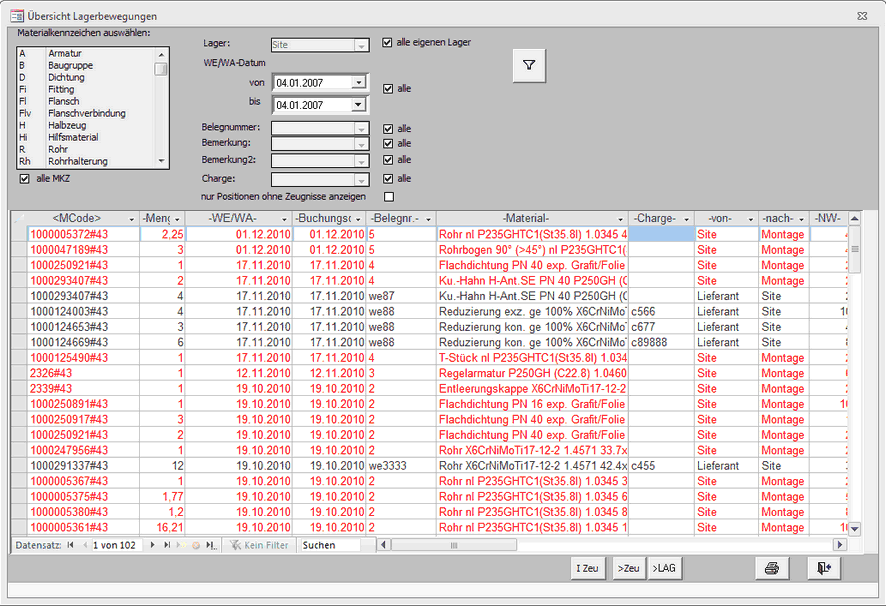Viewport: 886px width, 606px height.
Task: Select 'Rohr' in material code list
Action: [x=59, y=149]
